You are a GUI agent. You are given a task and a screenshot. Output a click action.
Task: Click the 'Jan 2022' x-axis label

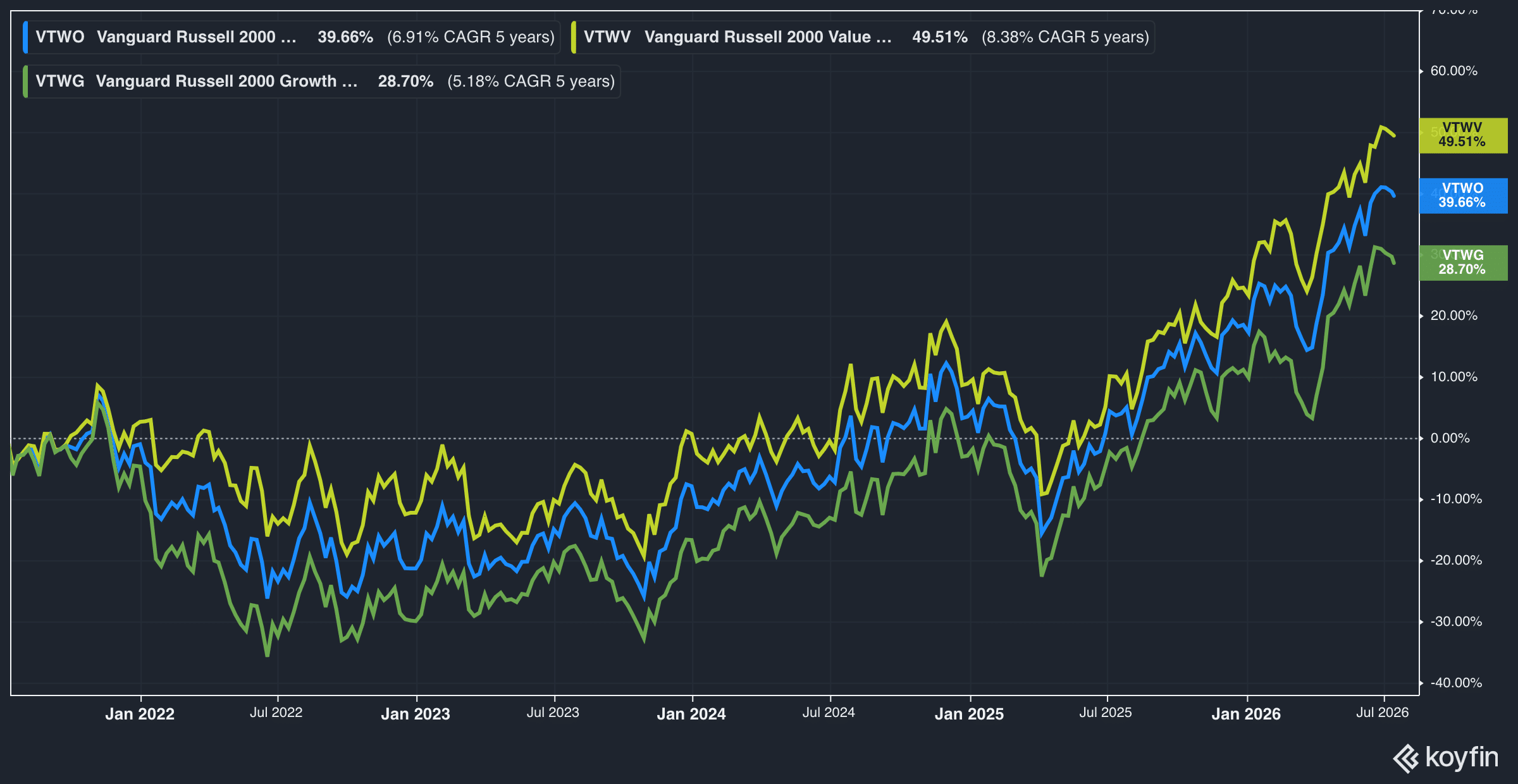[x=140, y=714]
